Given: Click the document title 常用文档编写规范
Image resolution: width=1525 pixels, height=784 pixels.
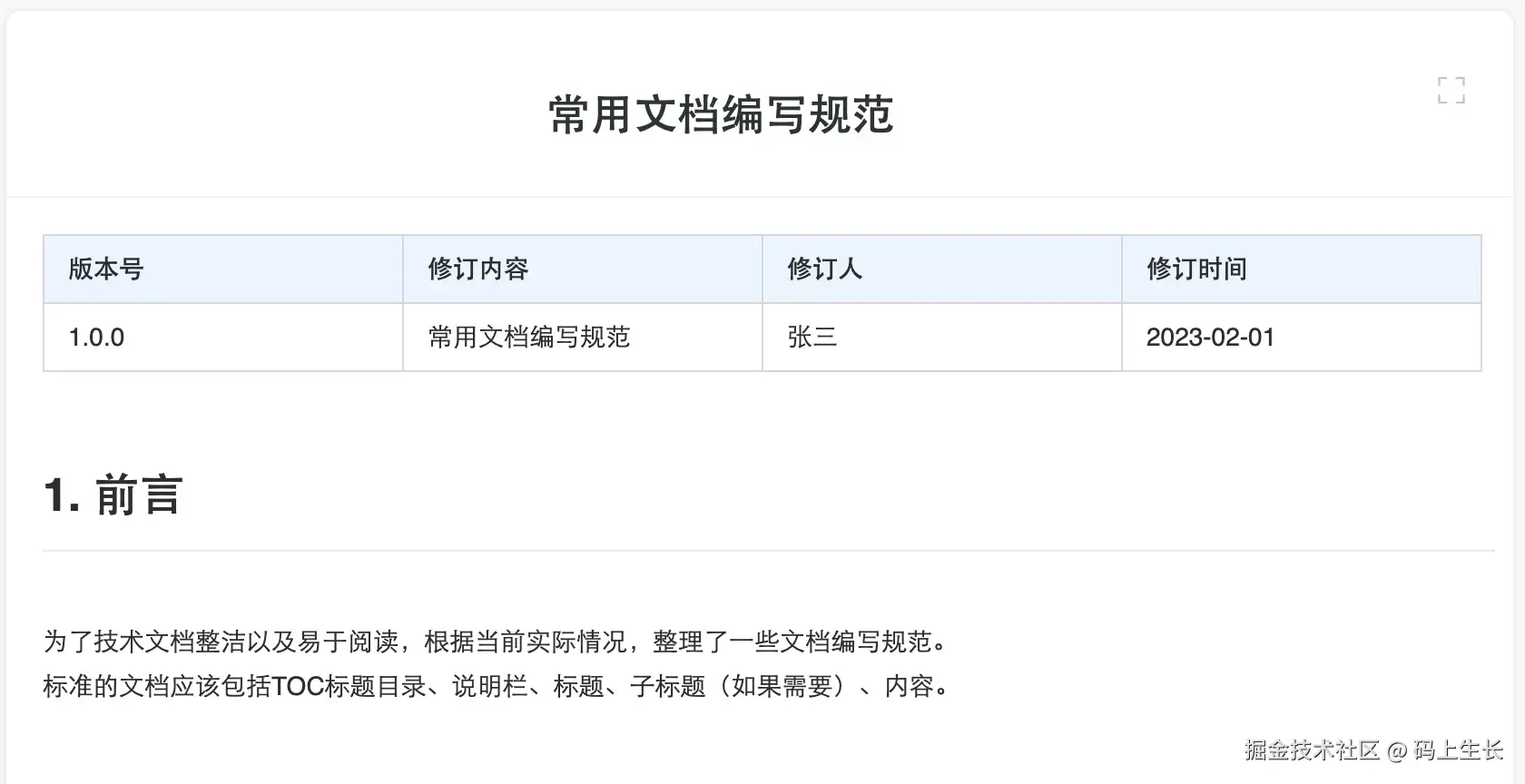Looking at the screenshot, I should pos(721,115).
